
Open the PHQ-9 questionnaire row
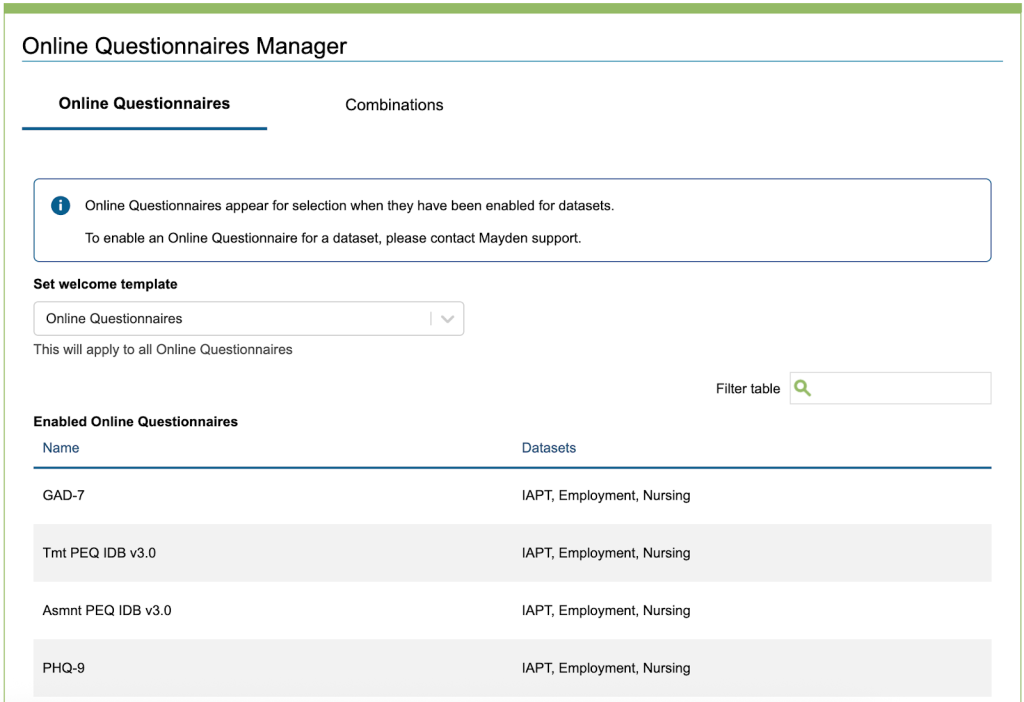pyautogui.click(x=64, y=668)
